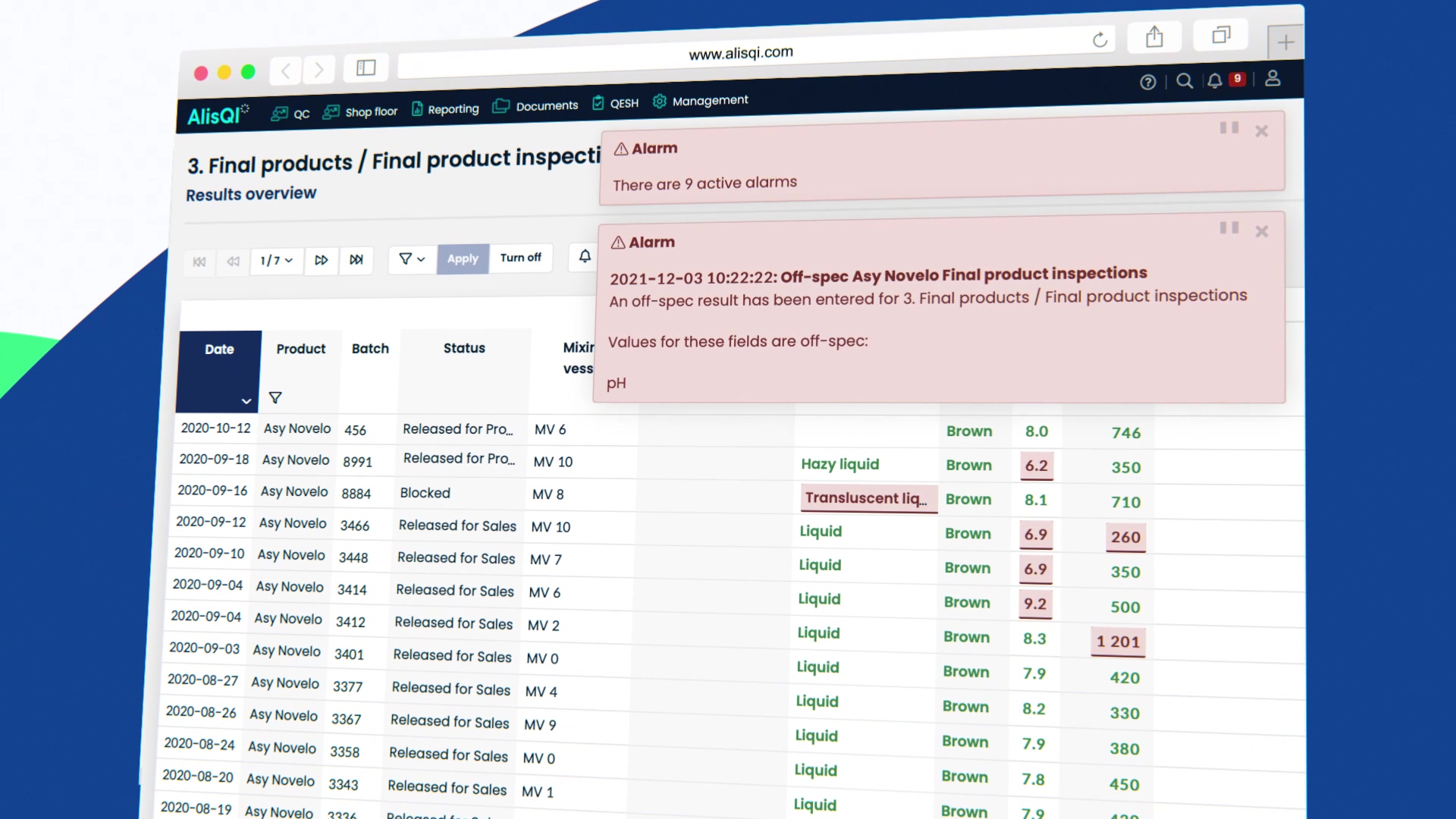Viewport: 1456px width, 819px height.
Task: Open the notifications bell with 9 alerts
Action: [x=1213, y=80]
